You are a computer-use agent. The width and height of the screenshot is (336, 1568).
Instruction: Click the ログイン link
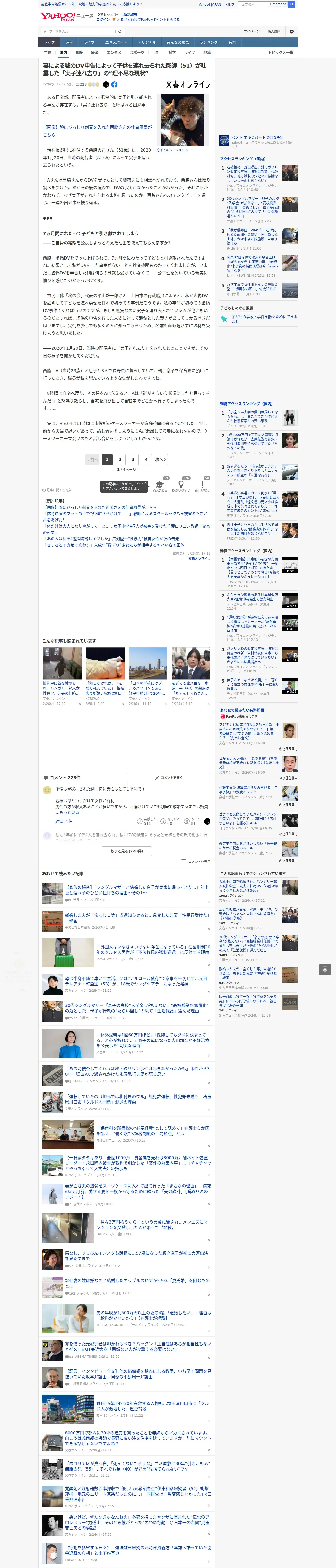(x=103, y=20)
